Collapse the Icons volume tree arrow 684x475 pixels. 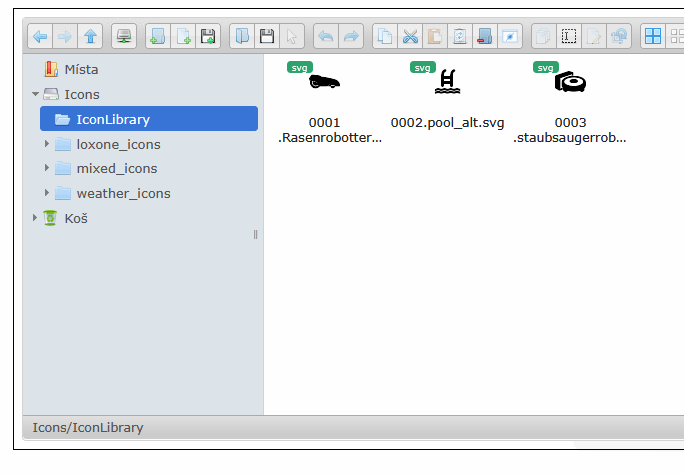[x=35, y=94]
